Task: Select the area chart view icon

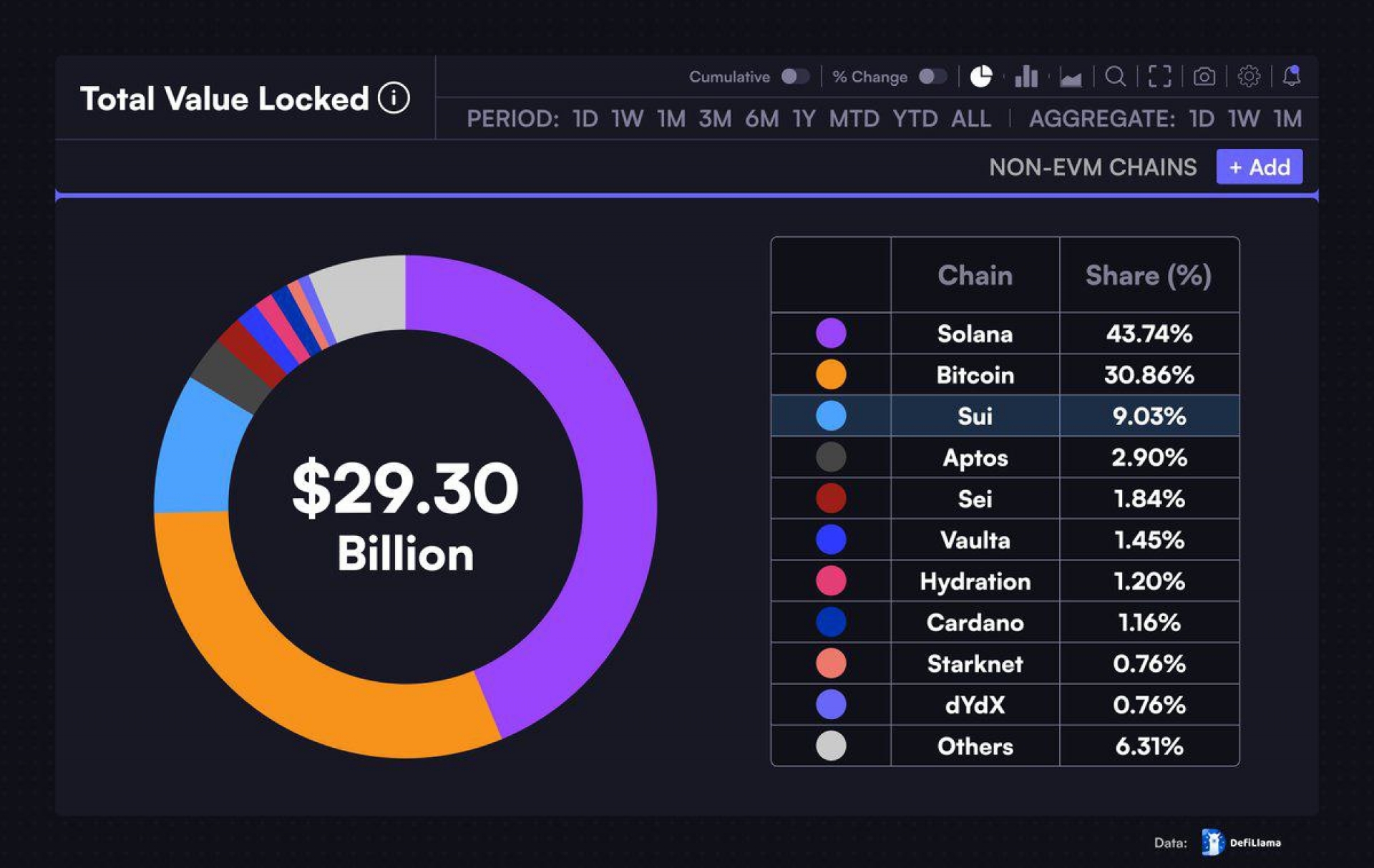Action: (1071, 77)
